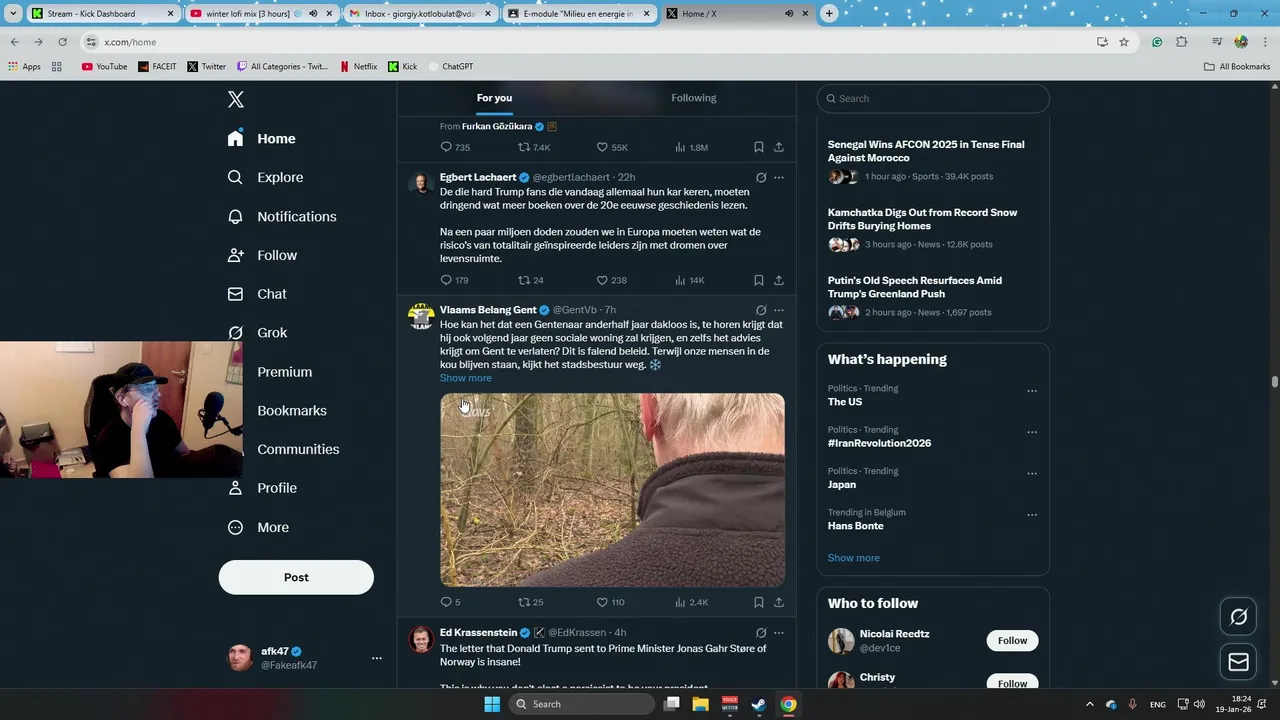The width and height of the screenshot is (1280, 720).
Task: Share the Vlaams Belang Gent post
Action: point(779,602)
